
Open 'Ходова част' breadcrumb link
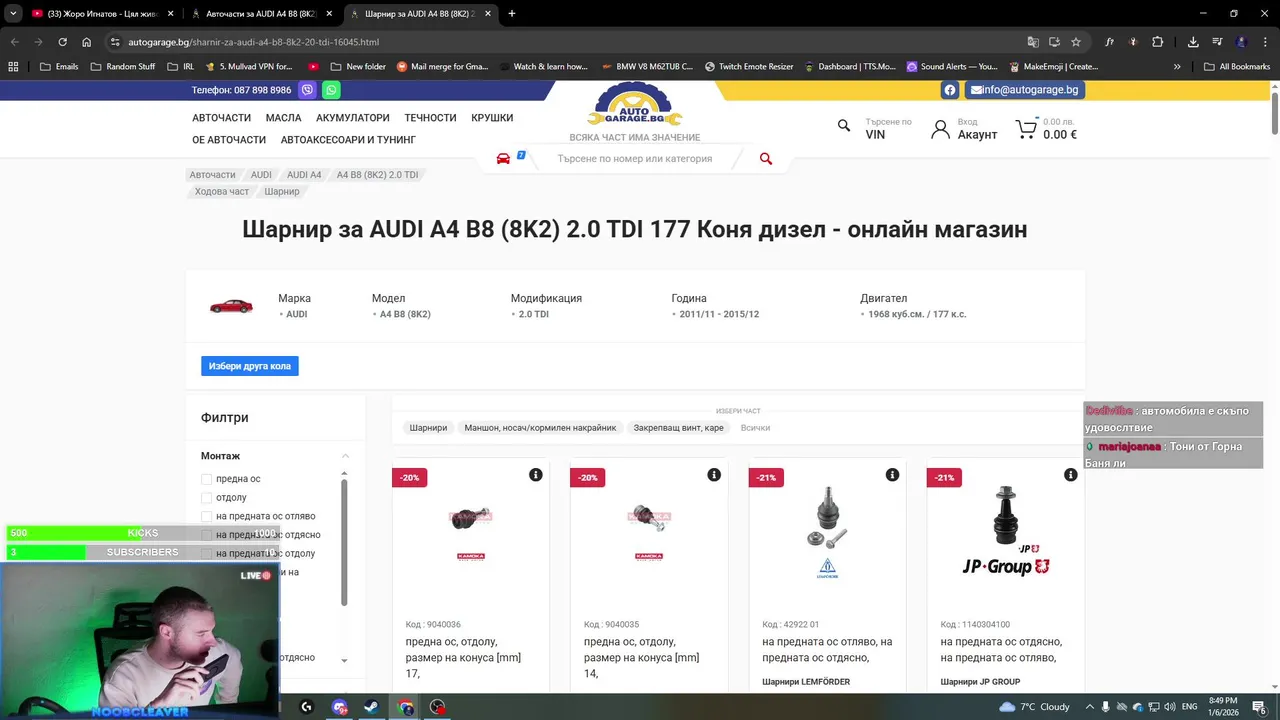point(222,191)
